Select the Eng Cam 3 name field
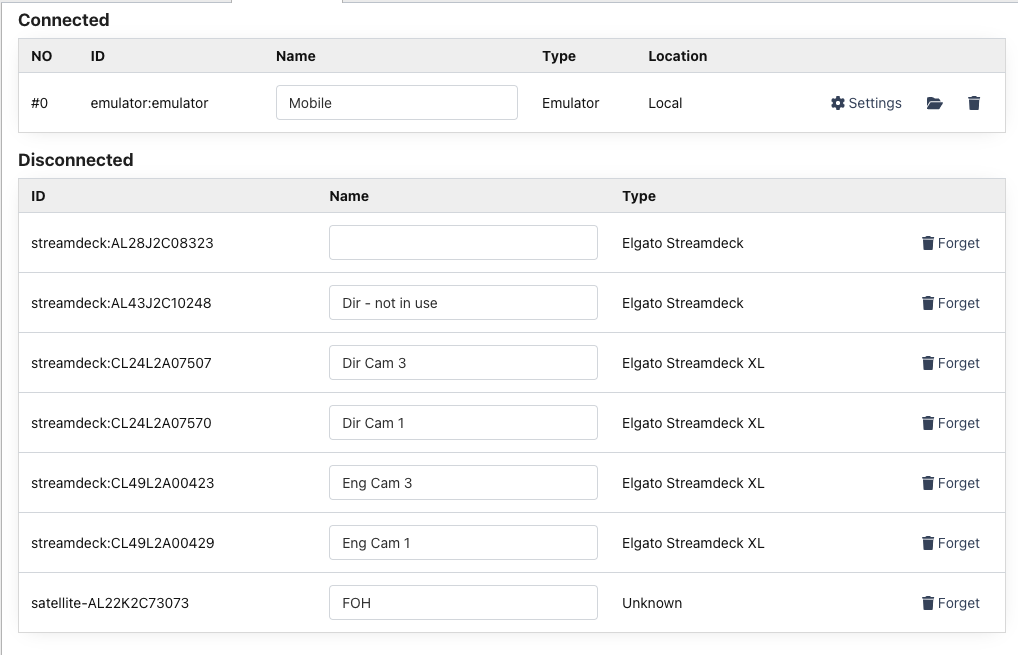This screenshot has width=1018, height=655. pyautogui.click(x=462, y=482)
